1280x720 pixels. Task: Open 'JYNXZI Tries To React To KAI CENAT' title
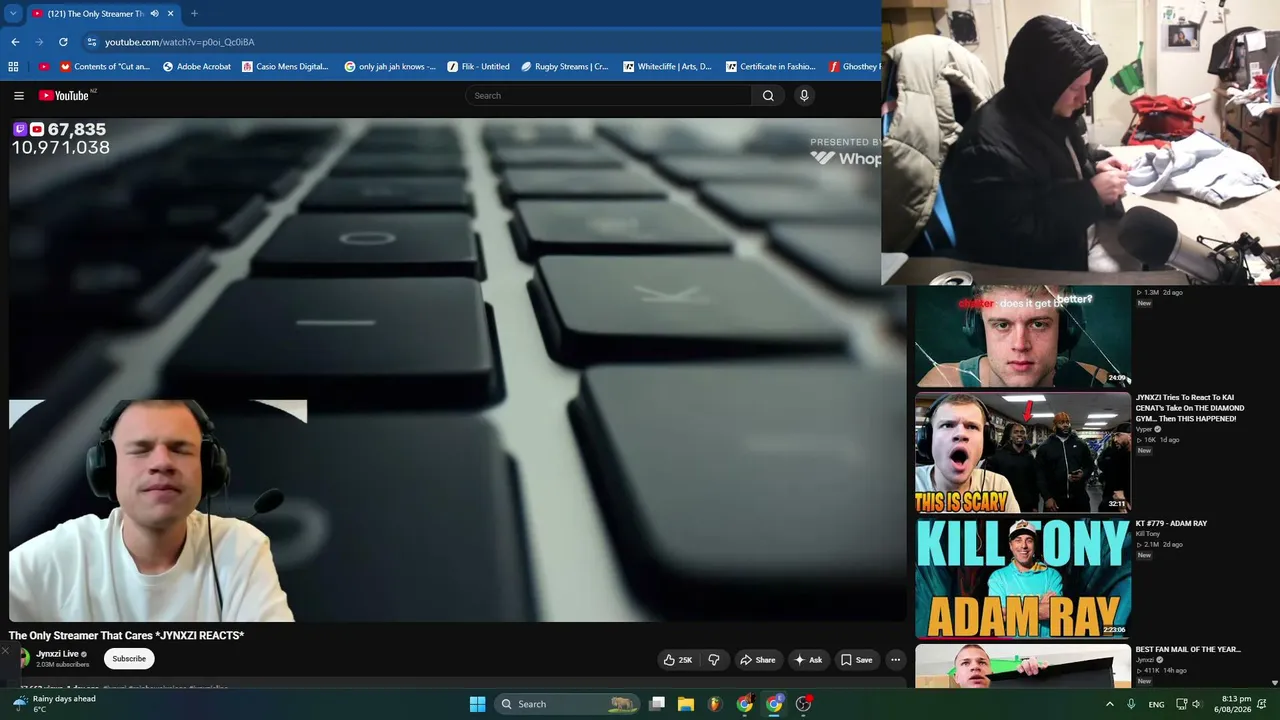click(x=1190, y=408)
